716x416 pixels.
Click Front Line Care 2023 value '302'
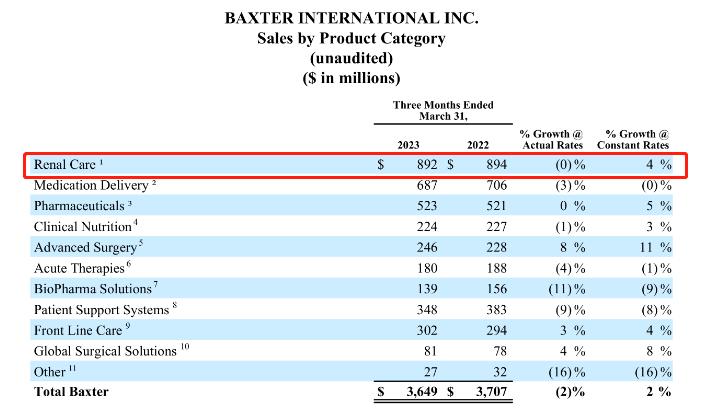click(427, 331)
